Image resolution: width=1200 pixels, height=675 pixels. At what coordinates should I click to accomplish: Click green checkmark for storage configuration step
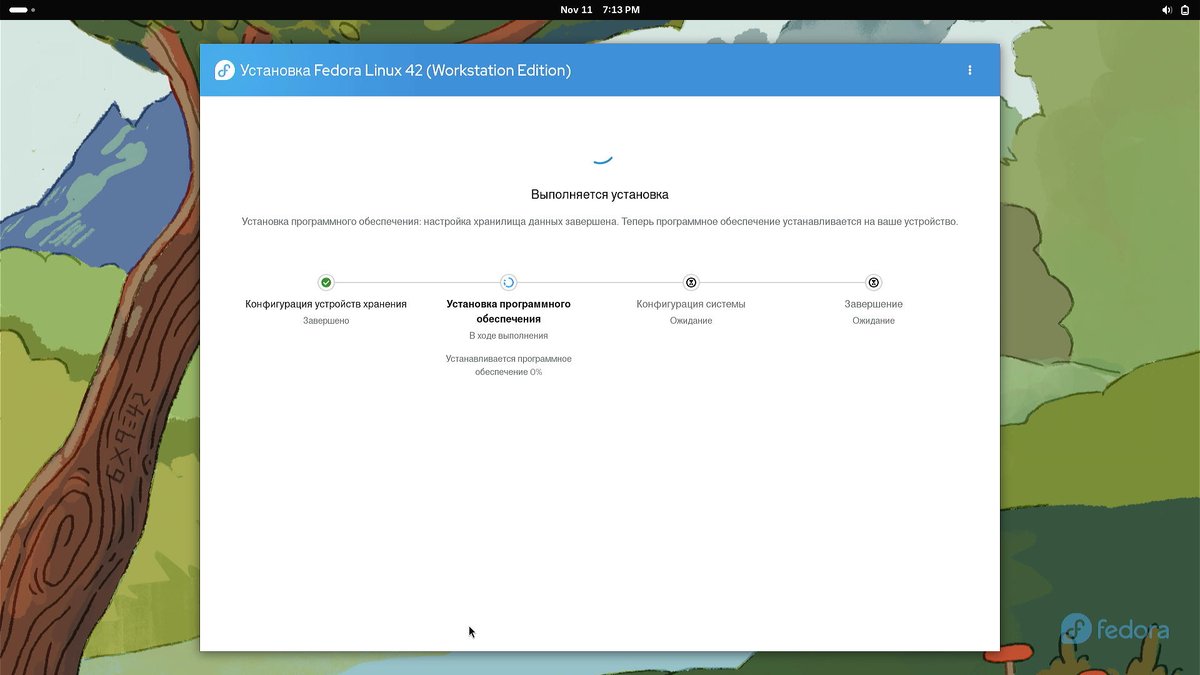[x=326, y=283]
